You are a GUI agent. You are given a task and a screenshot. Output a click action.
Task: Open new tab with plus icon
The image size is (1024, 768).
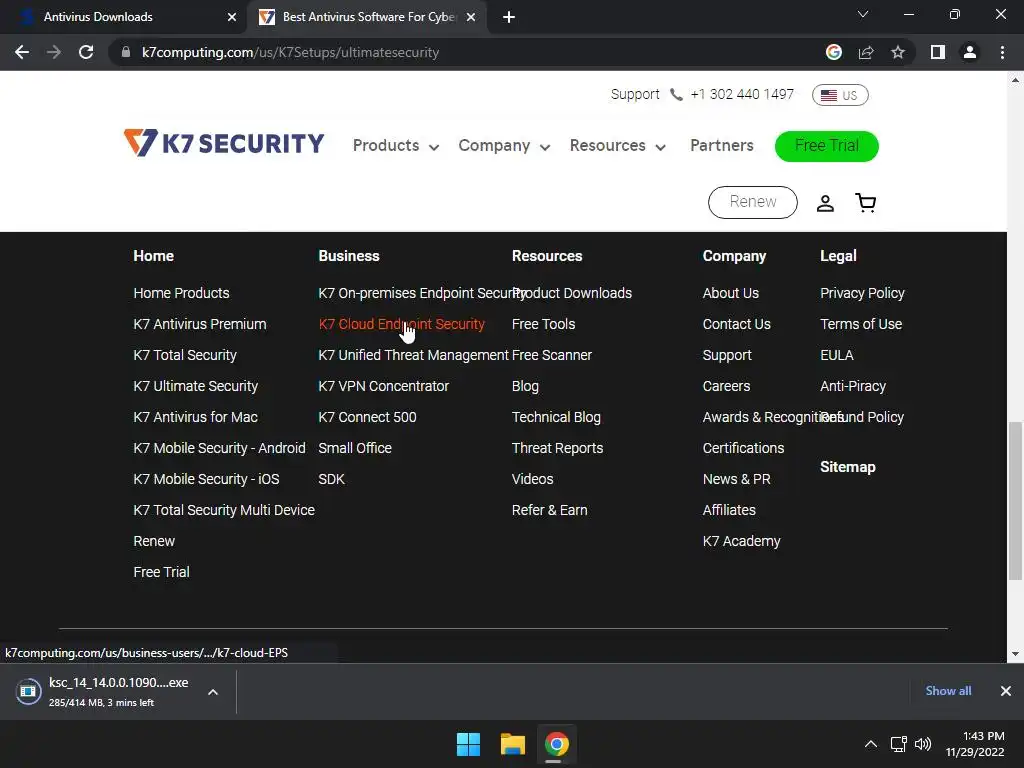pos(509,17)
